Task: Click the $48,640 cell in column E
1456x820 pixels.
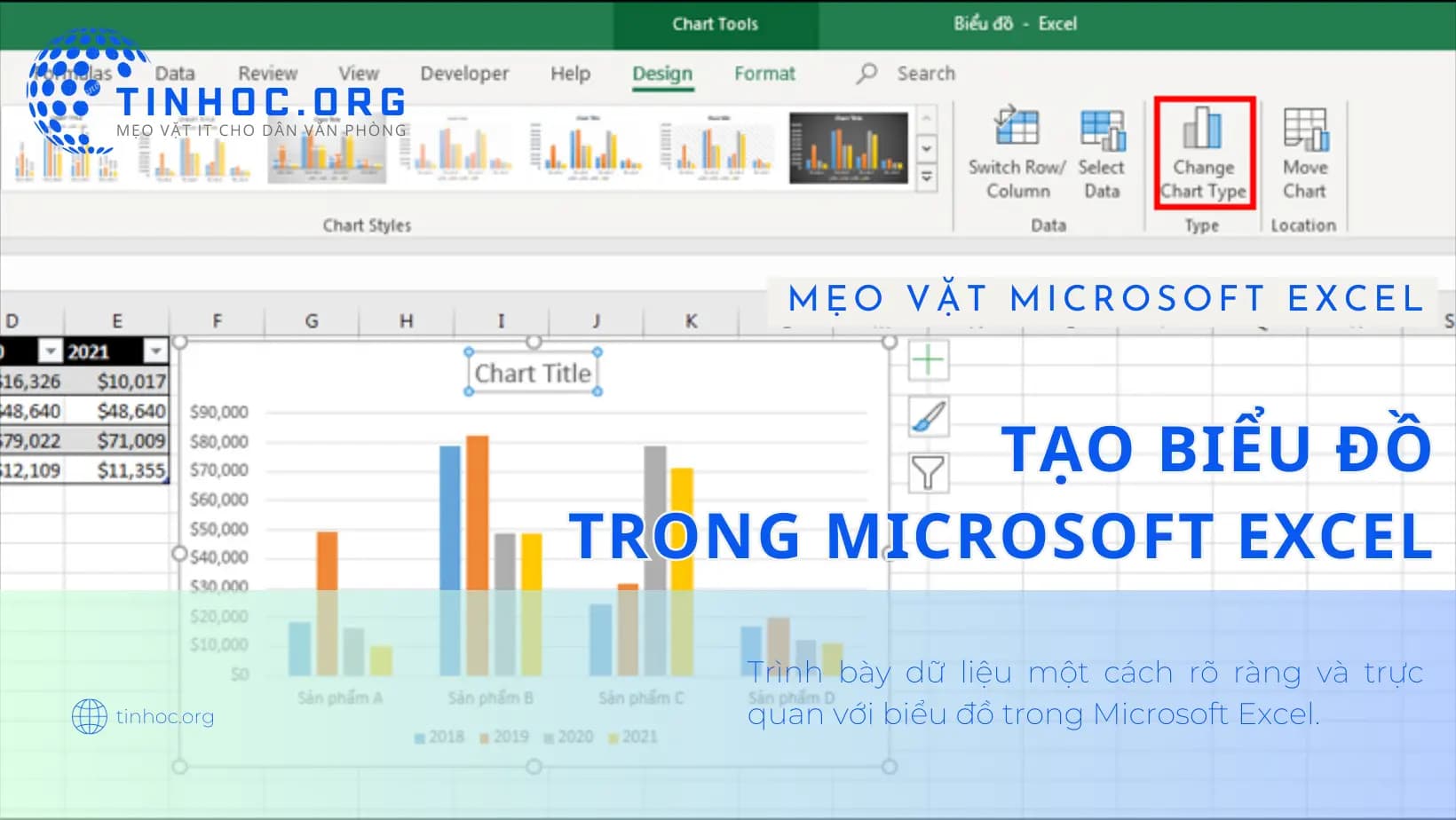Action: point(116,411)
